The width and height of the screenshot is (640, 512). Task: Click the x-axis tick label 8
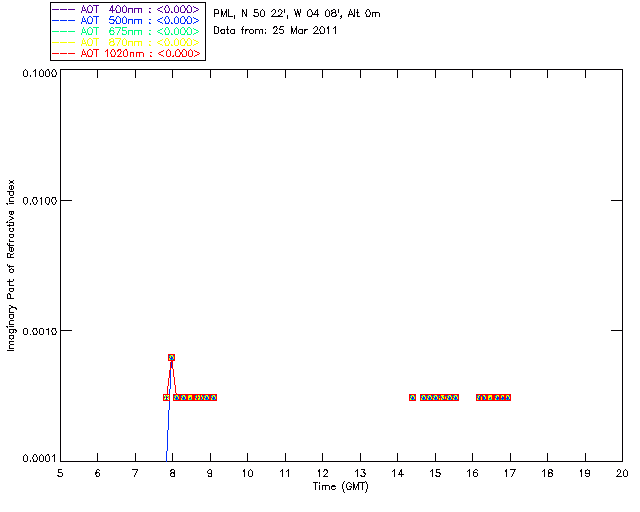coord(172,473)
